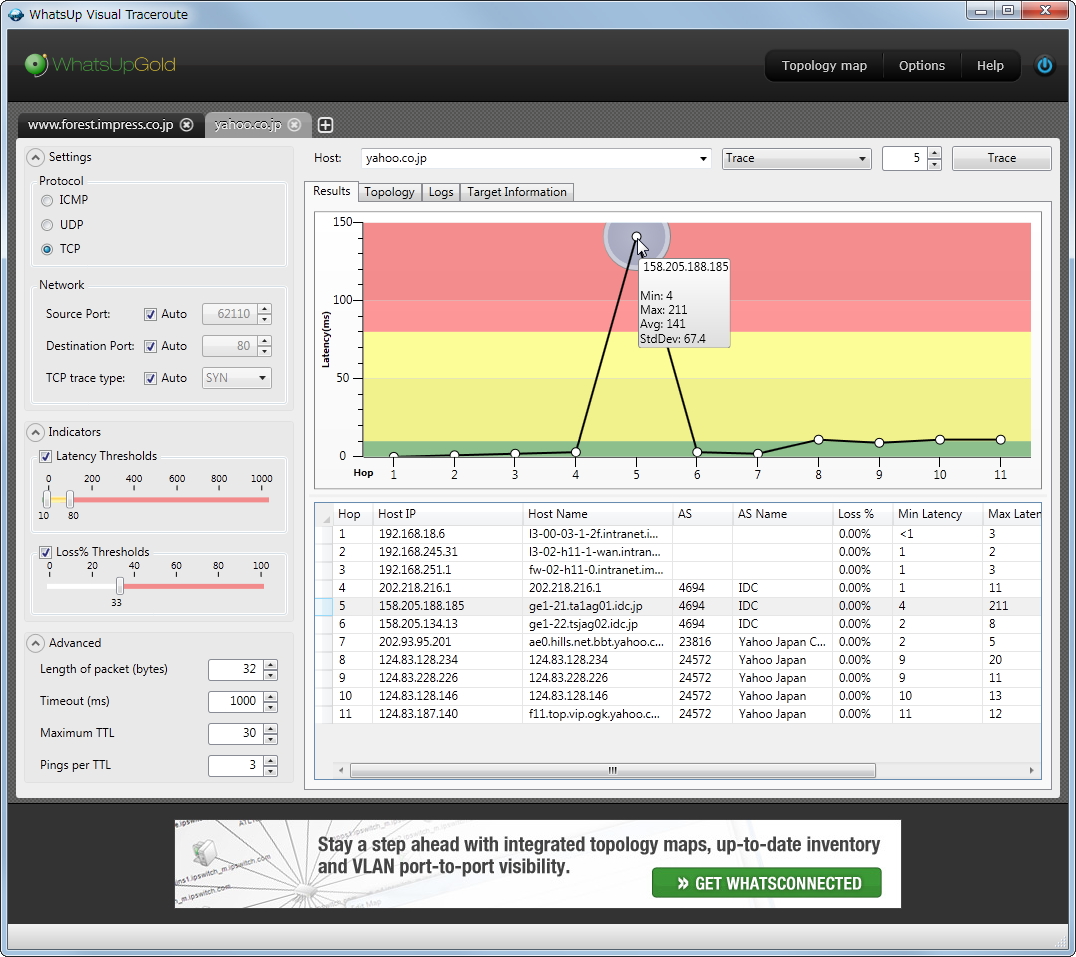The height and width of the screenshot is (957, 1076).
Task: Decrease Timeout (ms) value
Action: tap(271, 707)
